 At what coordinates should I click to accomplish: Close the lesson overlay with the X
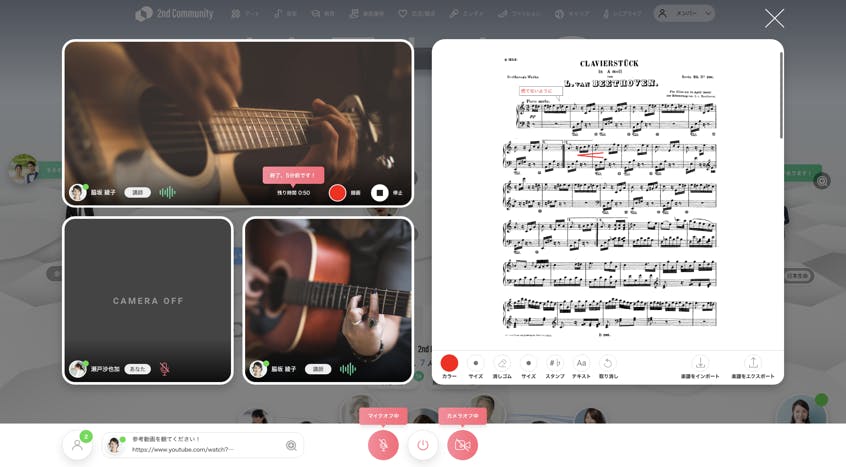(x=774, y=18)
